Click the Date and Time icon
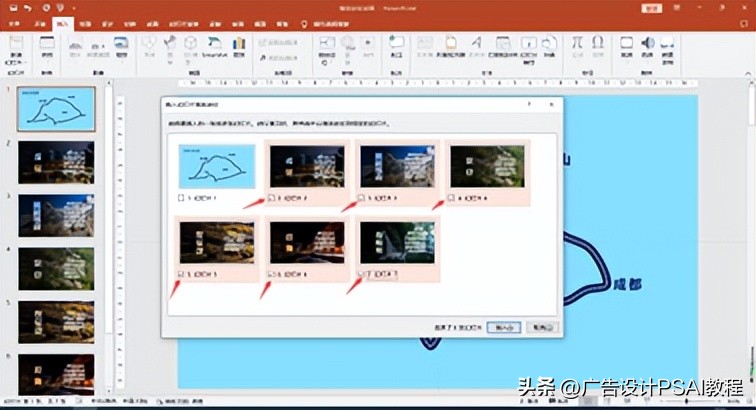The height and width of the screenshot is (410, 756). click(x=503, y=42)
